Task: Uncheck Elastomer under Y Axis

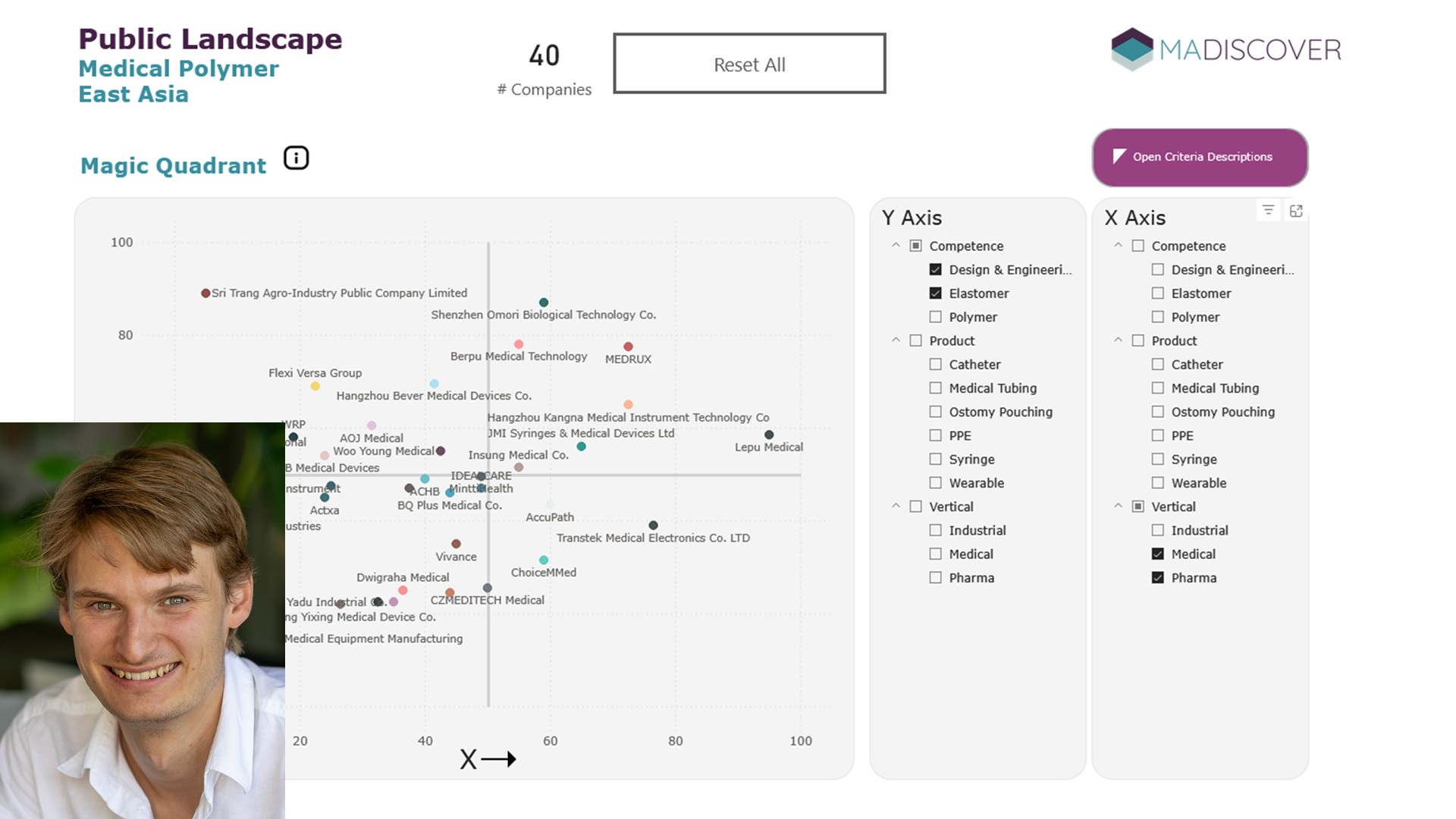Action: click(935, 293)
